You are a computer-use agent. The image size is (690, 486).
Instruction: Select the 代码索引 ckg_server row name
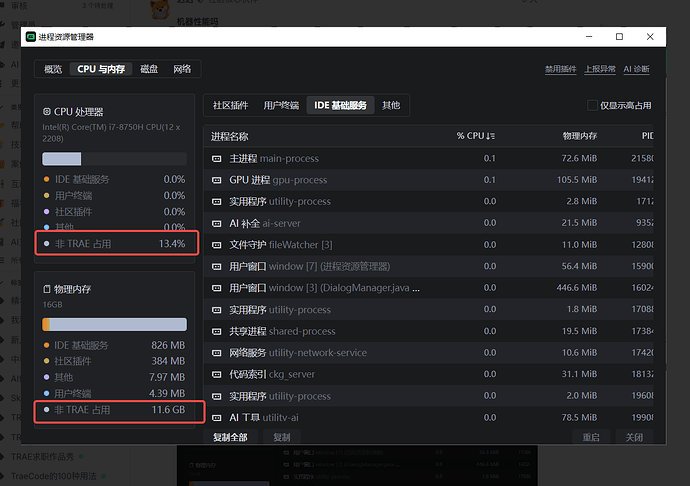(x=272, y=375)
